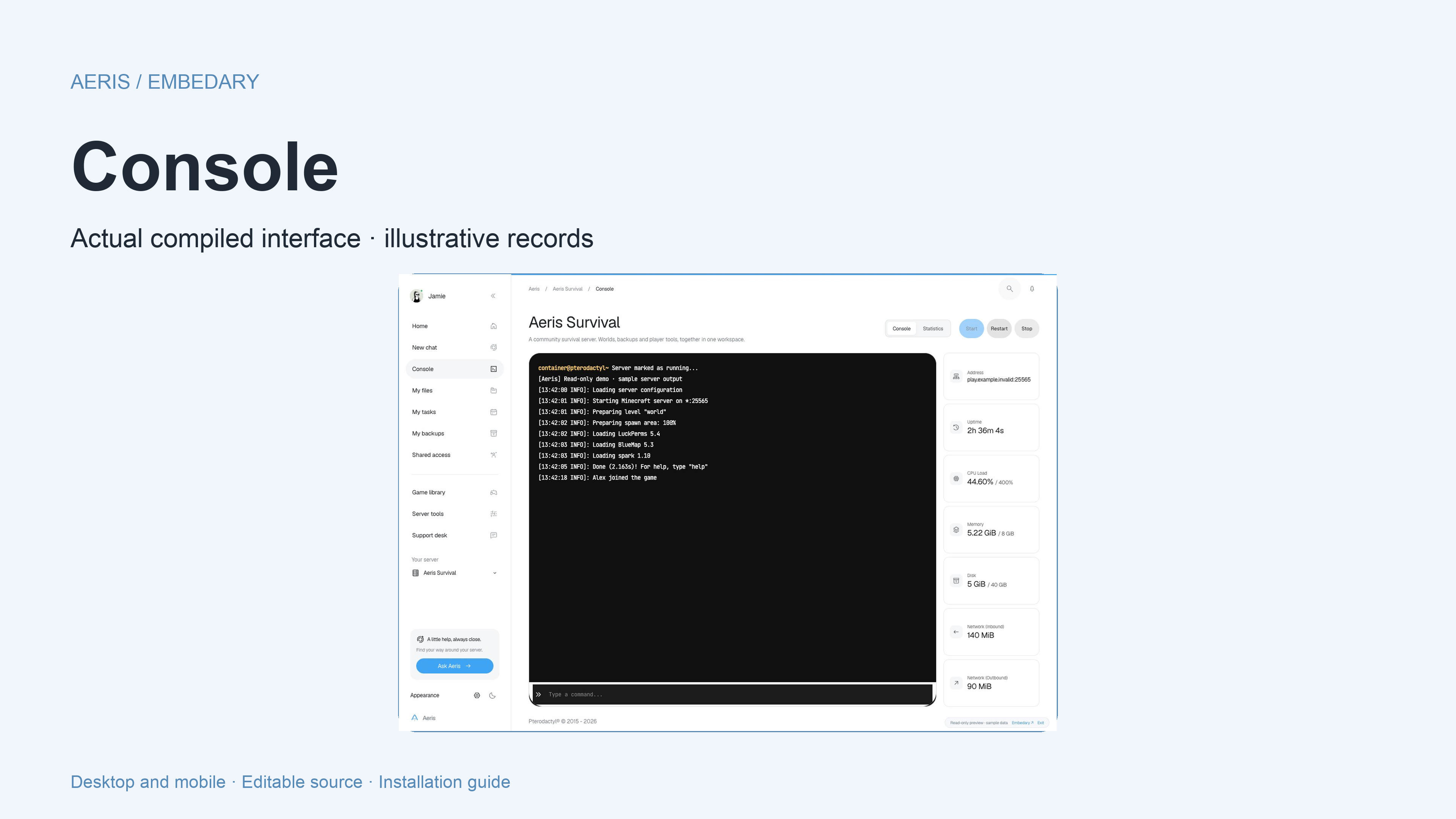Click the Network (Inbound) 140 MiB value
1456x819 pixels.
click(x=980, y=635)
